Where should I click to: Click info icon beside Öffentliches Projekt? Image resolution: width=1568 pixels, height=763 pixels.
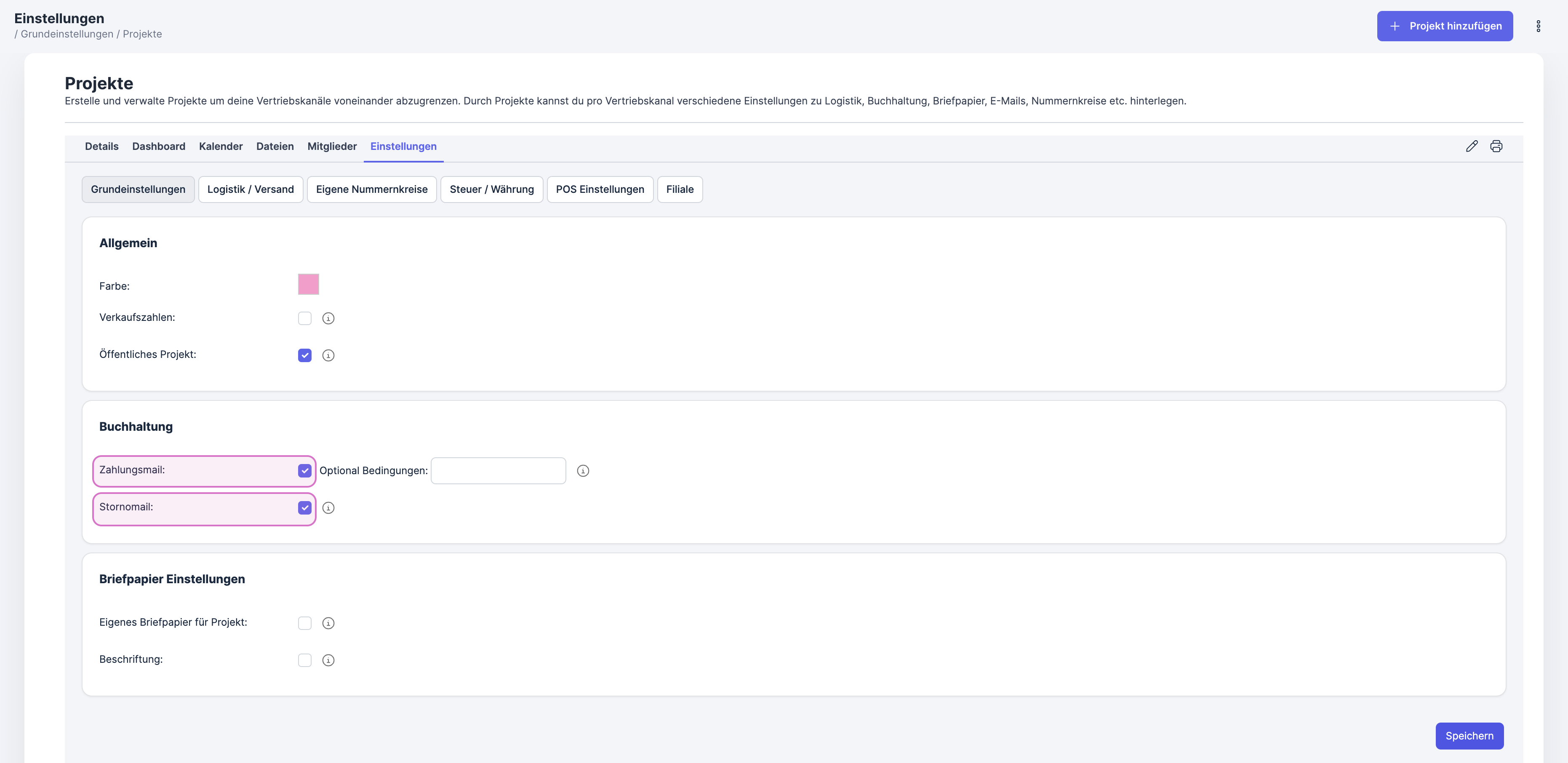[x=328, y=356]
